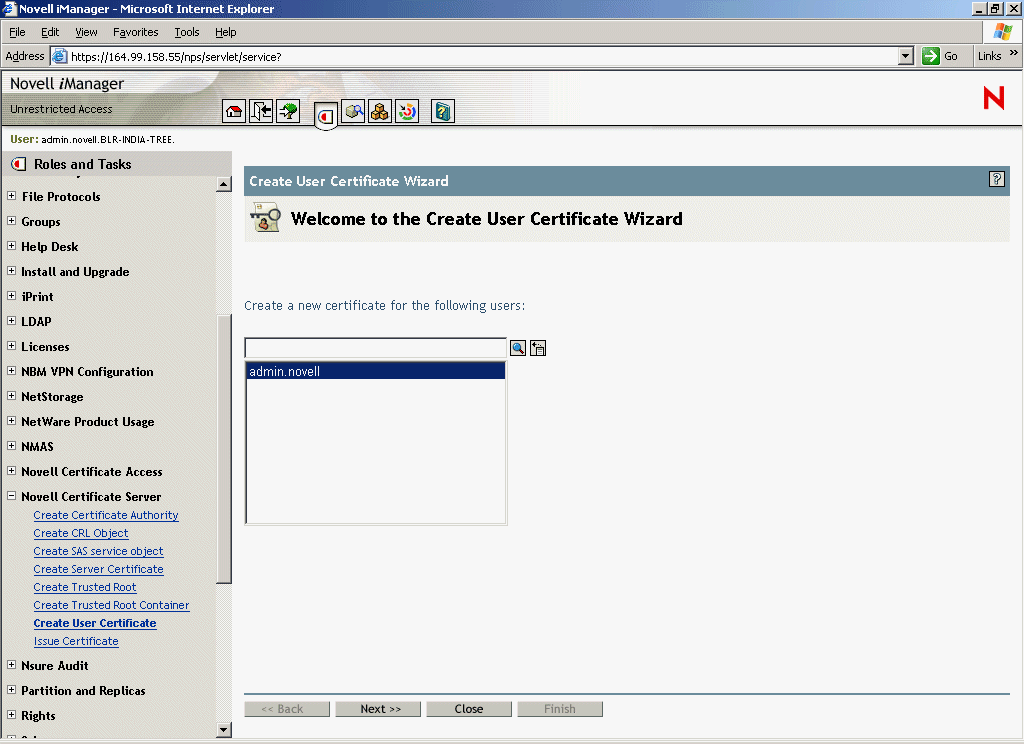1024x744 pixels.
Task: Open Create SAS service object link
Action: [x=99, y=551]
